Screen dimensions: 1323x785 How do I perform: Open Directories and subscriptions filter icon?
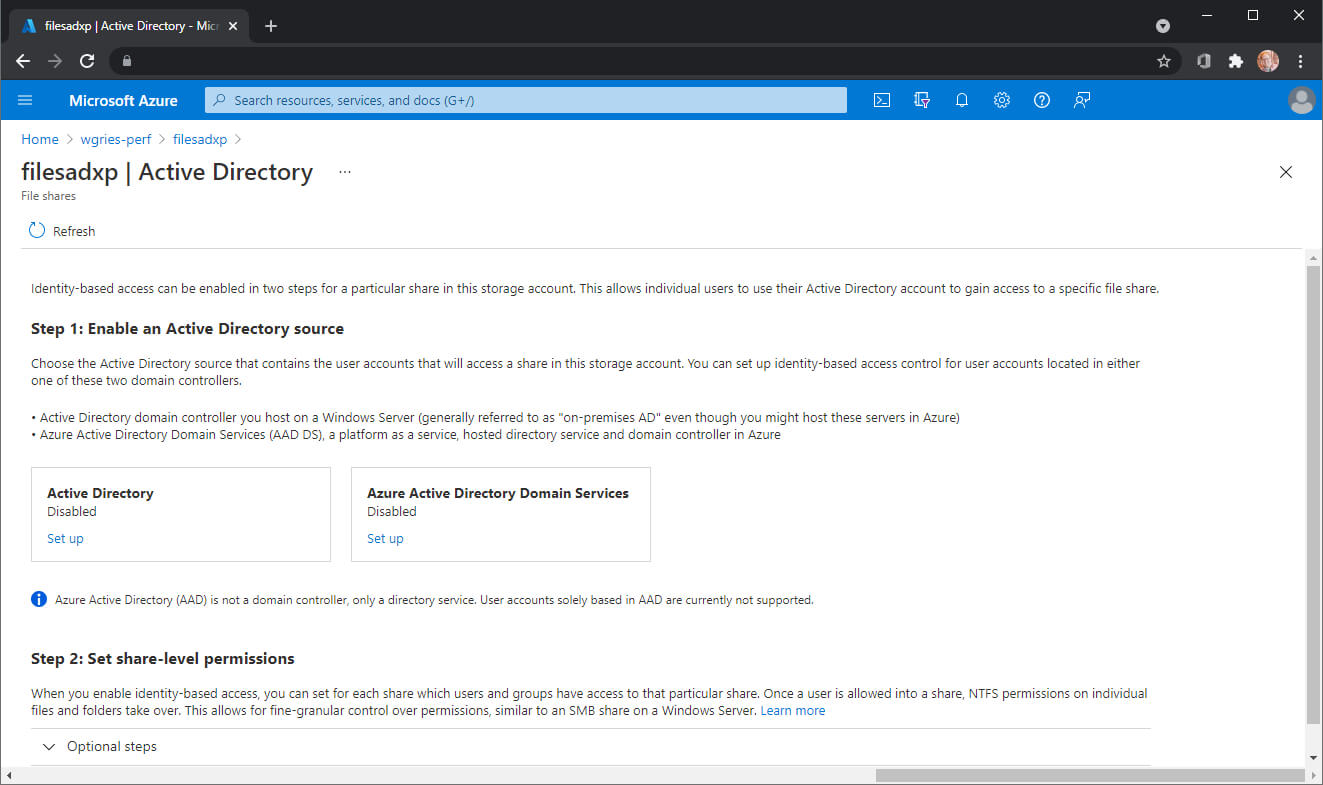(x=922, y=100)
